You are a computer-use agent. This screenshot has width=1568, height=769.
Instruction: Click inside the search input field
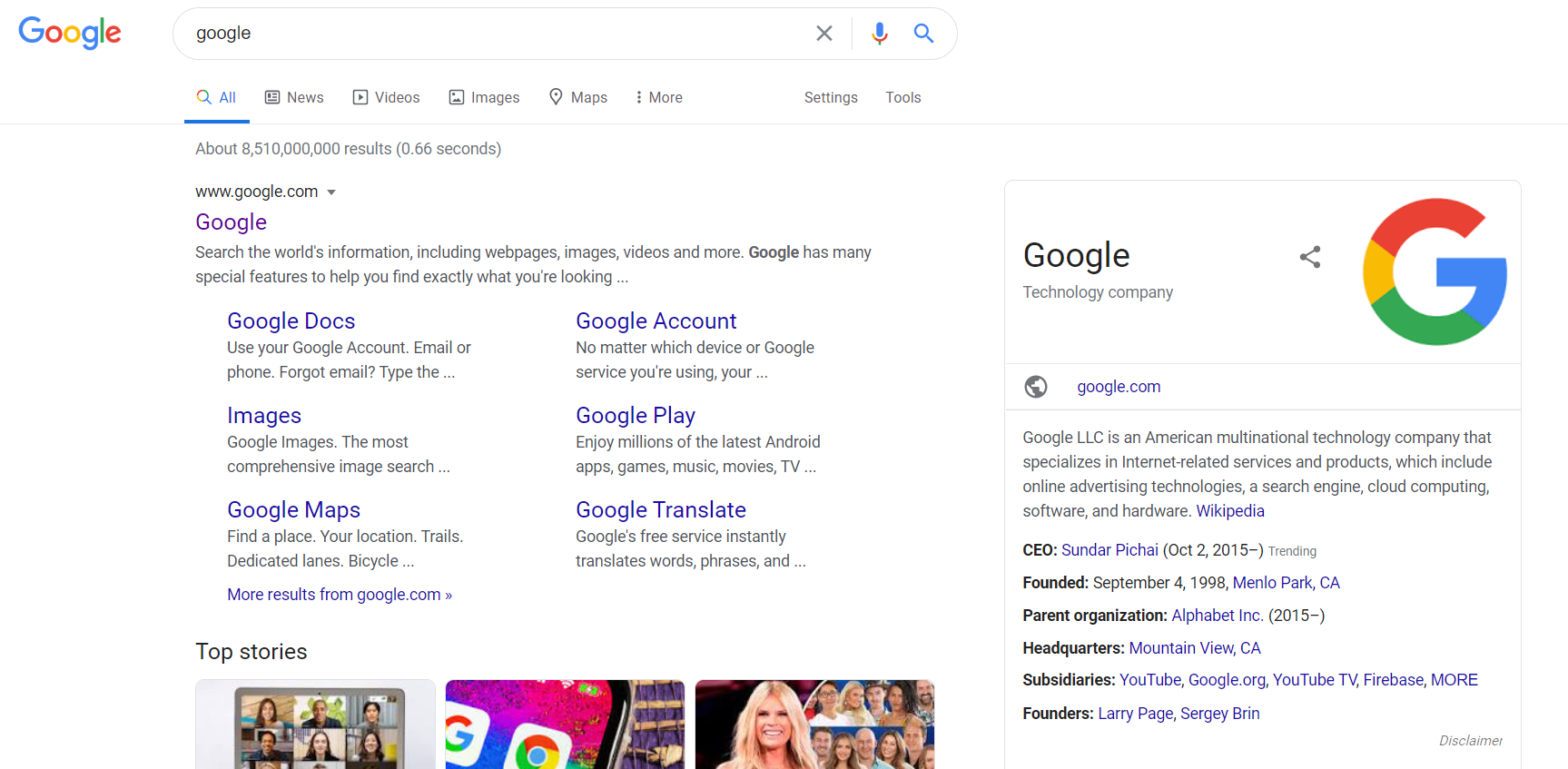coord(454,33)
